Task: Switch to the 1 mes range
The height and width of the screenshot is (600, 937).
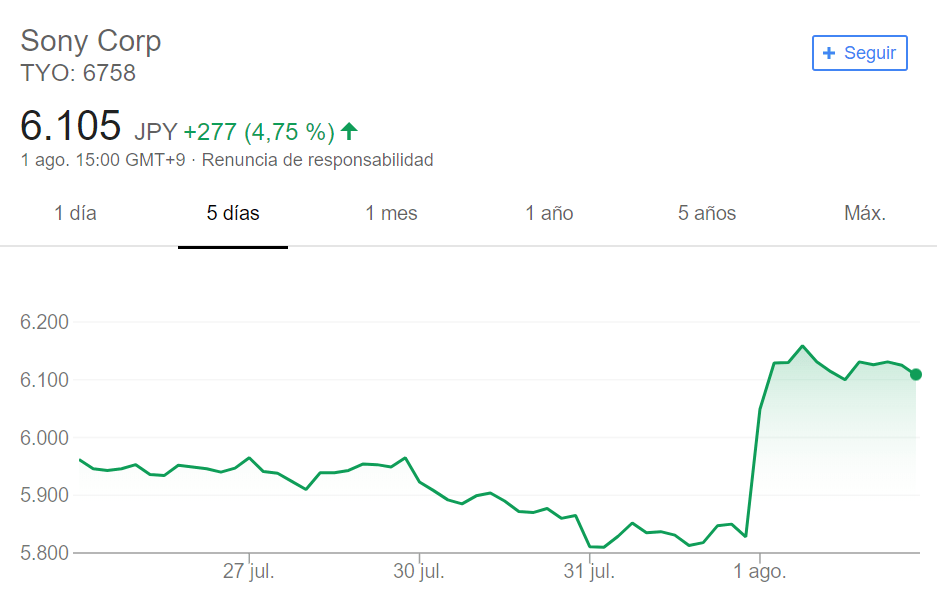Action: 391,213
